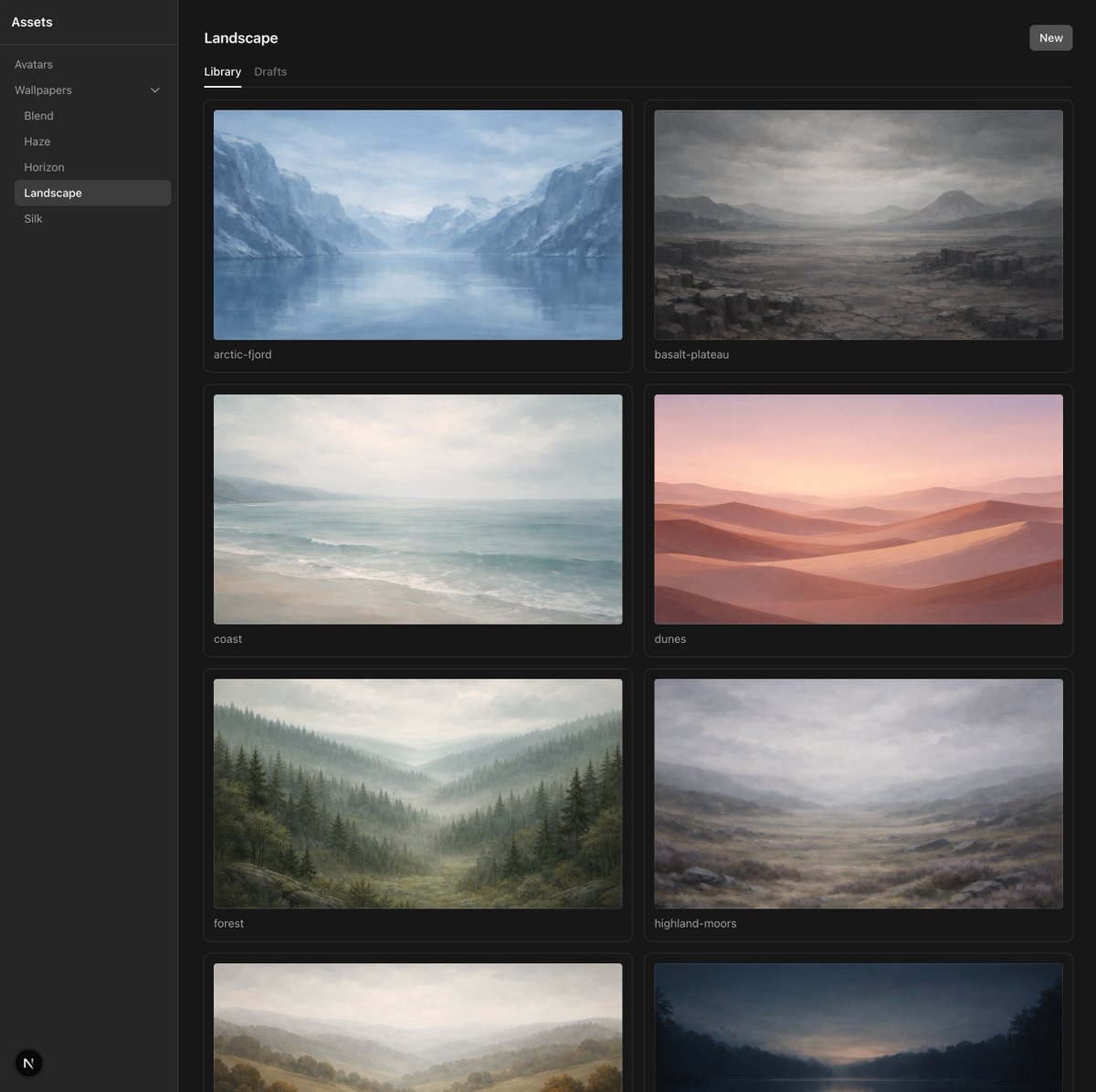Switch to the Library tab
The width and height of the screenshot is (1096, 1092).
(223, 71)
